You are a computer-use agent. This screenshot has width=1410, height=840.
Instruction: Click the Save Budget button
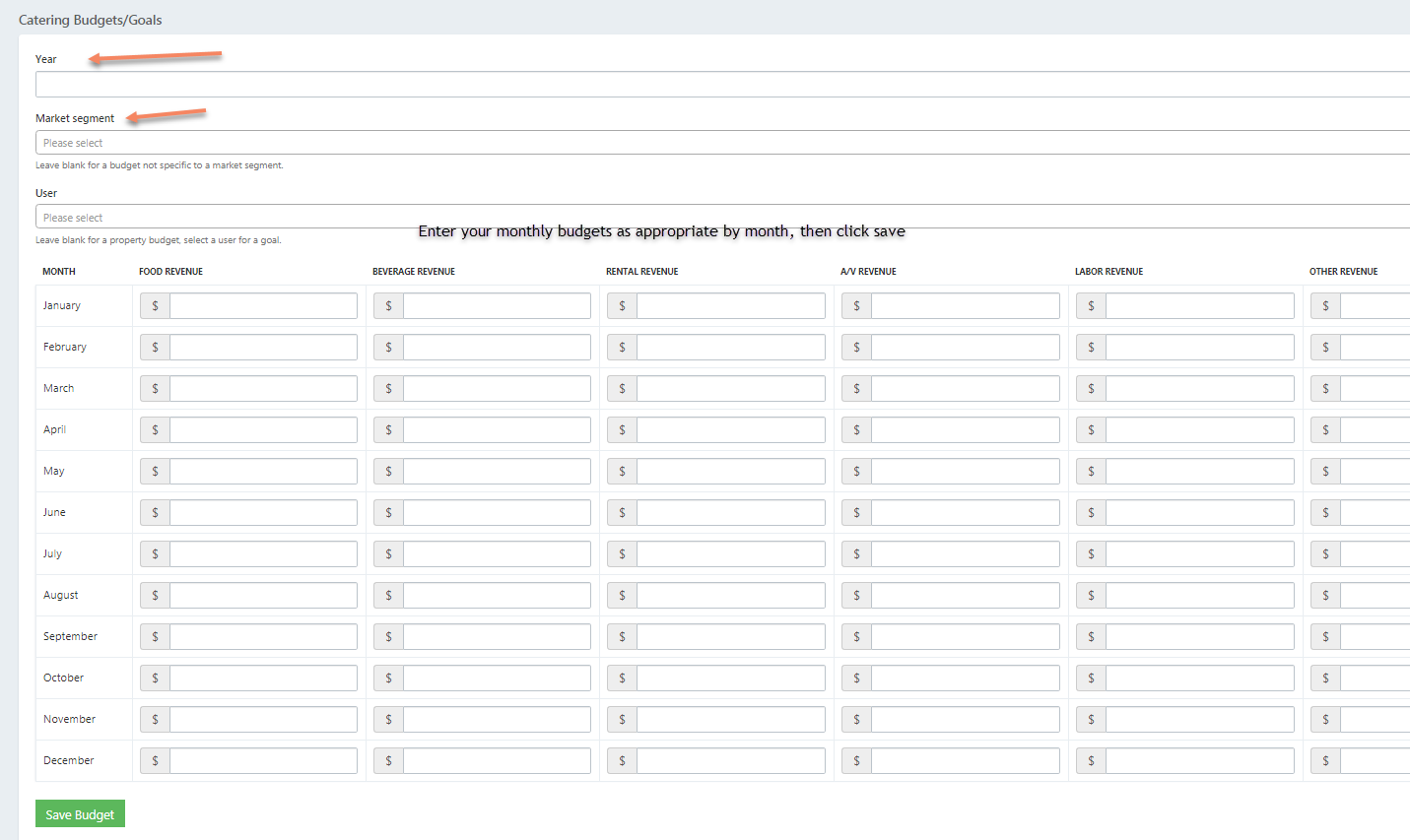point(80,814)
